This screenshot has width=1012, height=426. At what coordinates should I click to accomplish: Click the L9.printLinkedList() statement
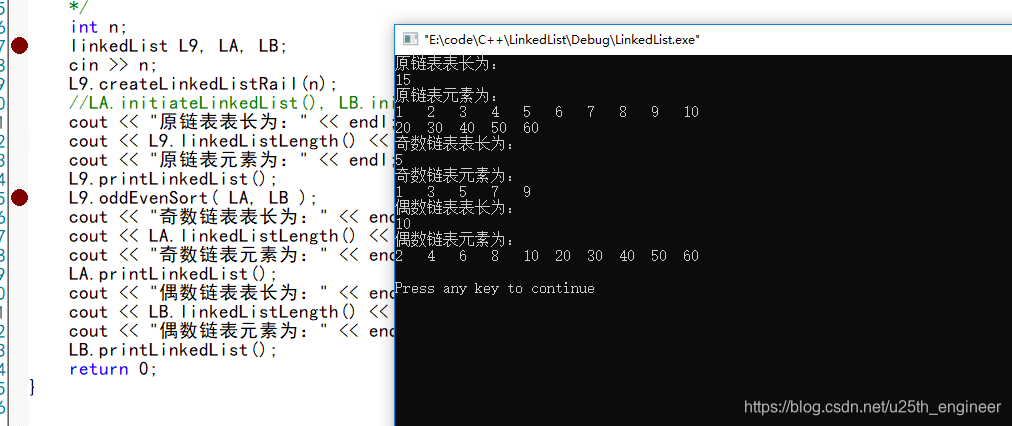[174, 179]
